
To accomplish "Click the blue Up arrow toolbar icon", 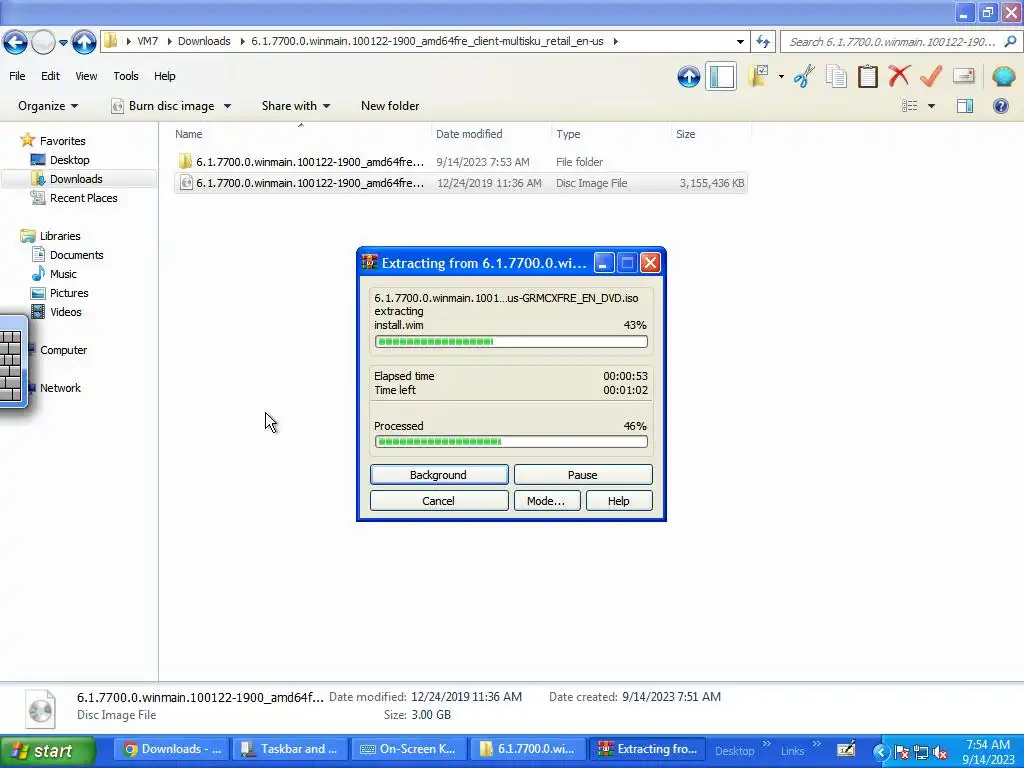I will pos(688,76).
